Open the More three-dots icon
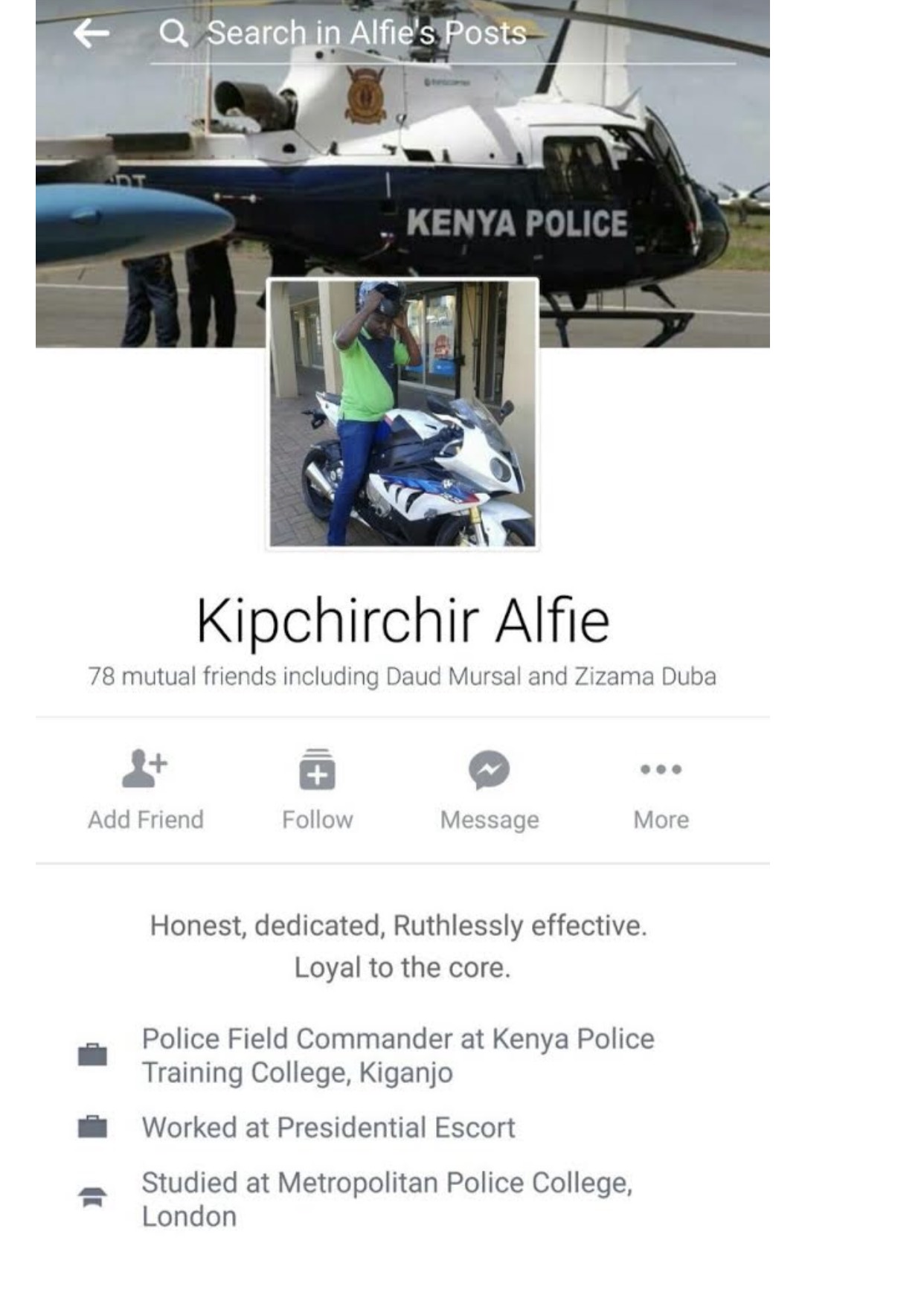Viewport: 924px width, 1310px height. pos(661,769)
